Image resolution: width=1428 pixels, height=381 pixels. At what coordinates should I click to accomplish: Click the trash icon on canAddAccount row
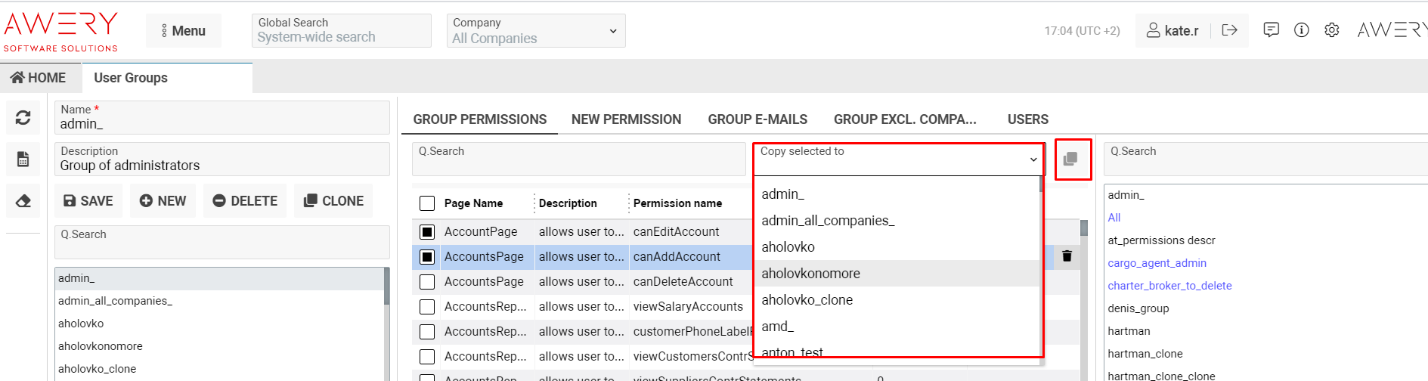pos(1067,257)
